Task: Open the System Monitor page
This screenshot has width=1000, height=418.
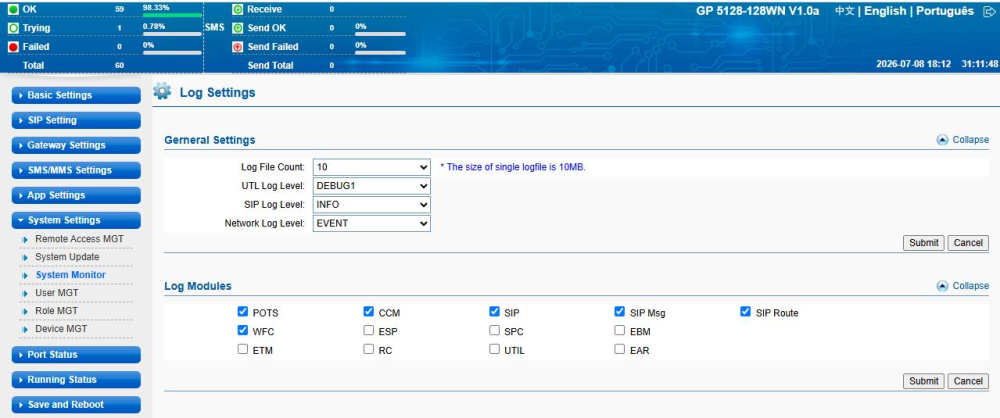Action: (70, 274)
